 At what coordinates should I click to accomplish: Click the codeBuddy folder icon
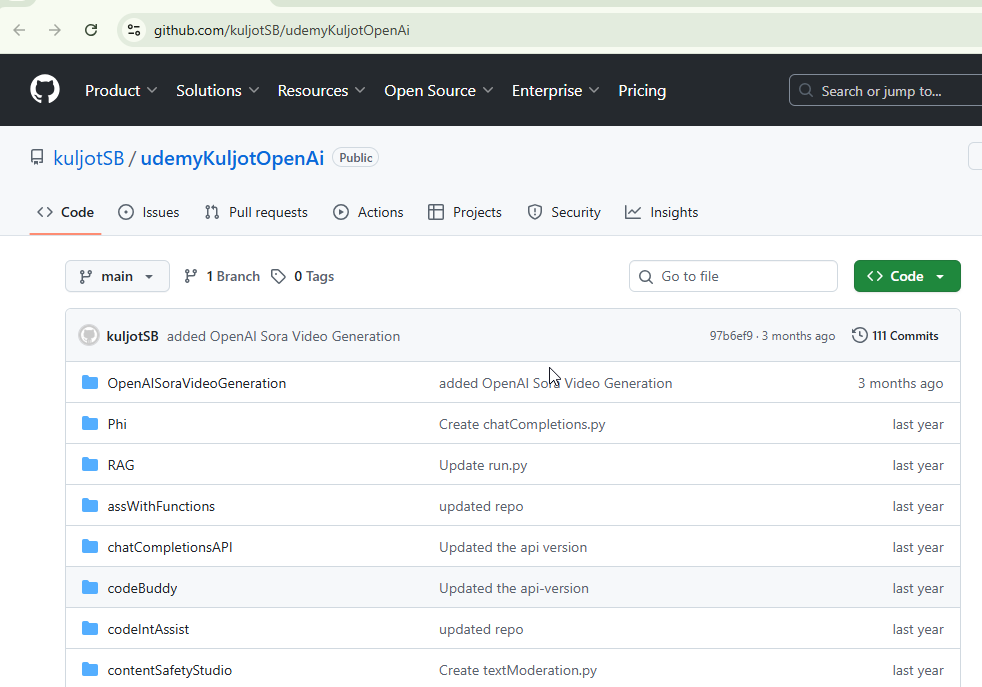[90, 588]
